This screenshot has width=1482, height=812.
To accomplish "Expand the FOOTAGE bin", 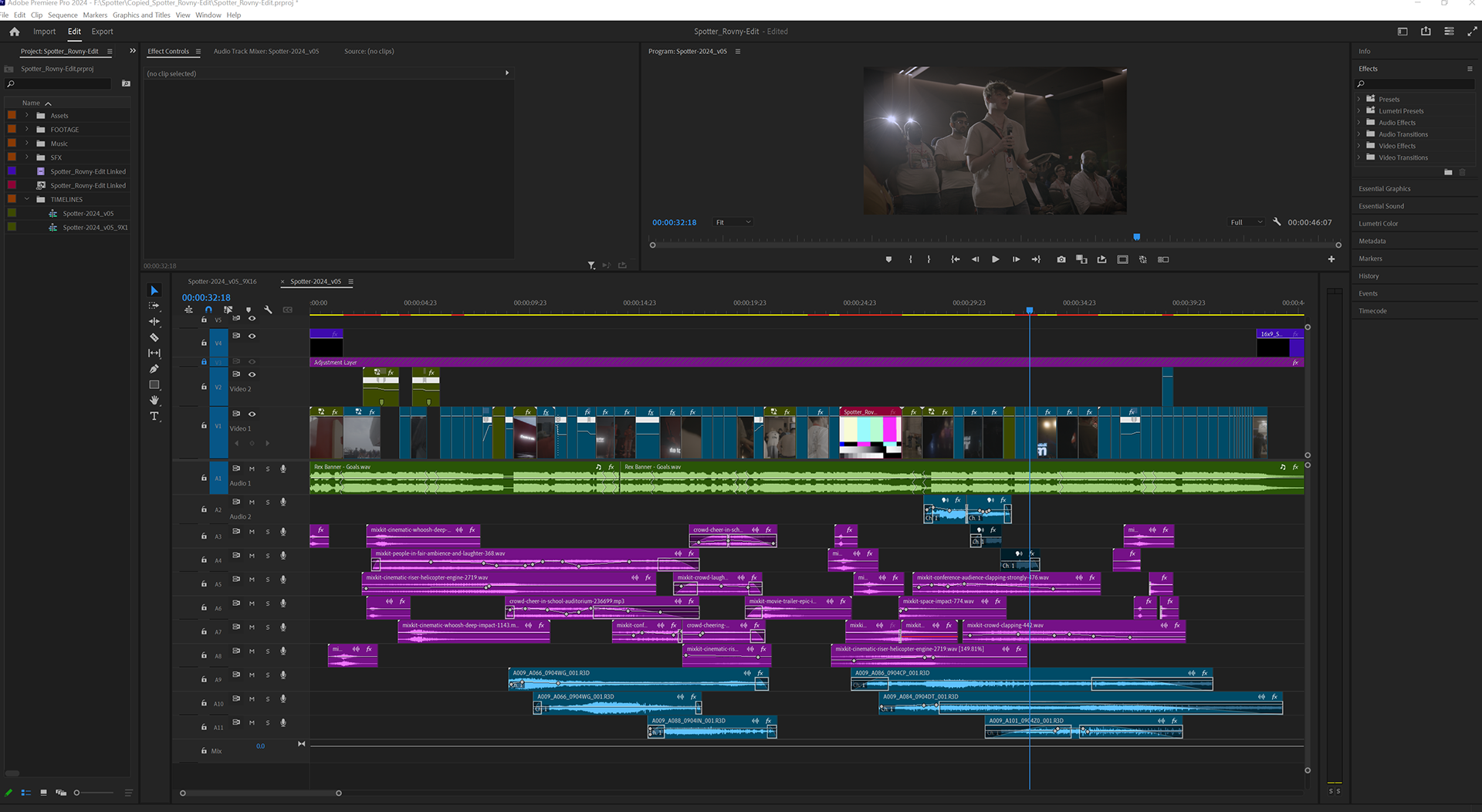I will tap(27, 129).
